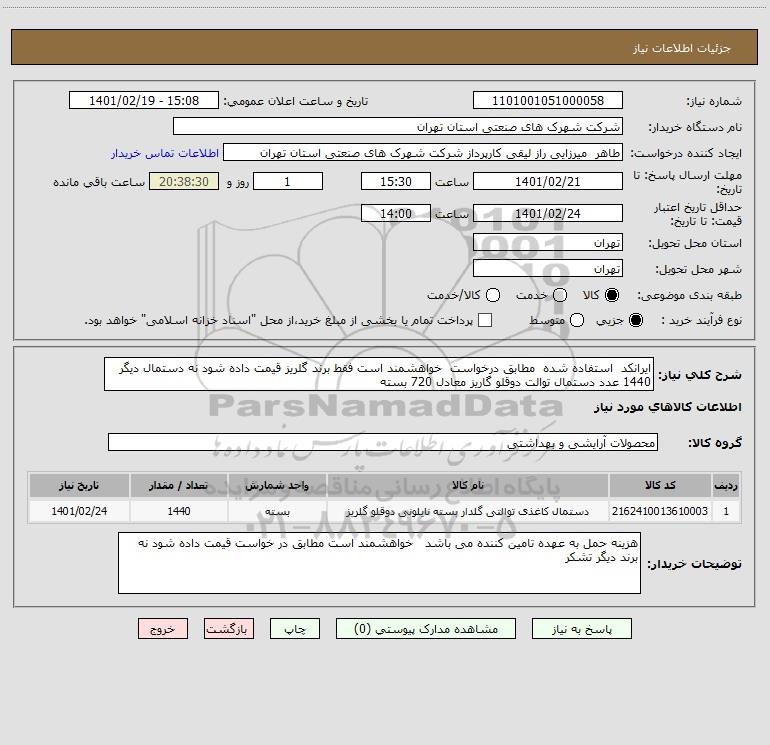
Task: Click the announcement date field 1401/02/19 - 15:08
Action: pos(144,100)
